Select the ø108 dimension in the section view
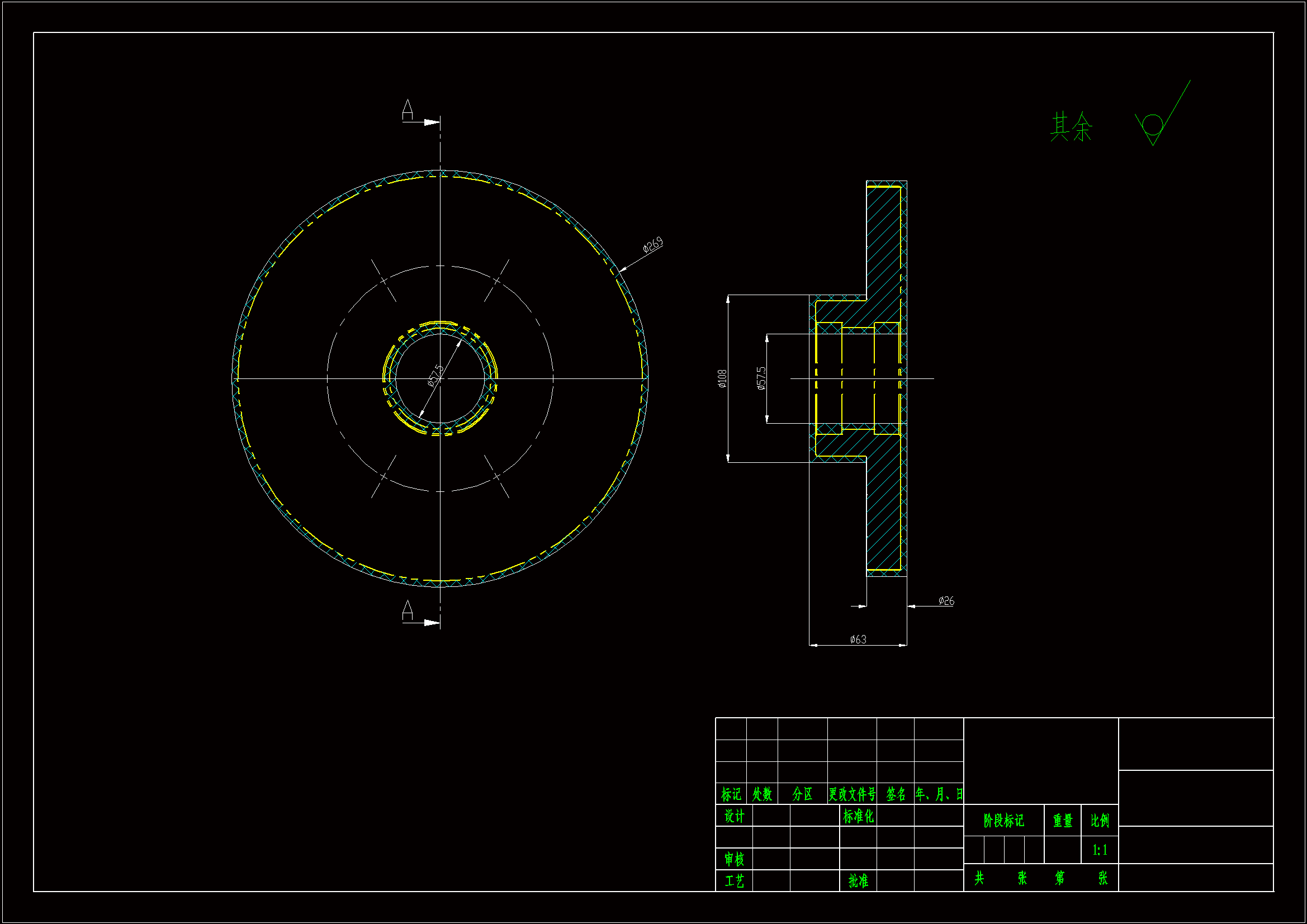 [x=722, y=378]
